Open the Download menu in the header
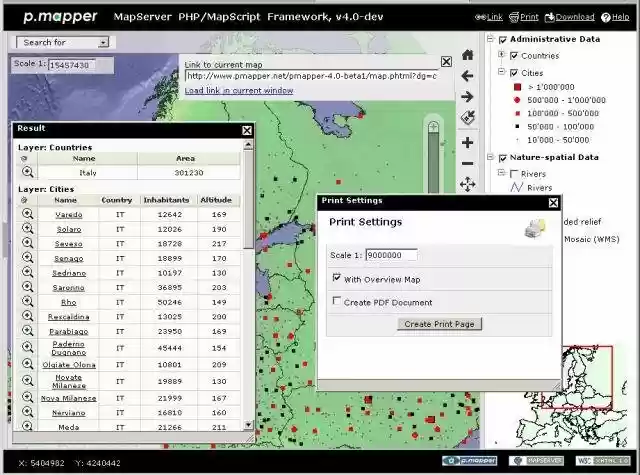This screenshot has height=475, width=640. pos(570,17)
